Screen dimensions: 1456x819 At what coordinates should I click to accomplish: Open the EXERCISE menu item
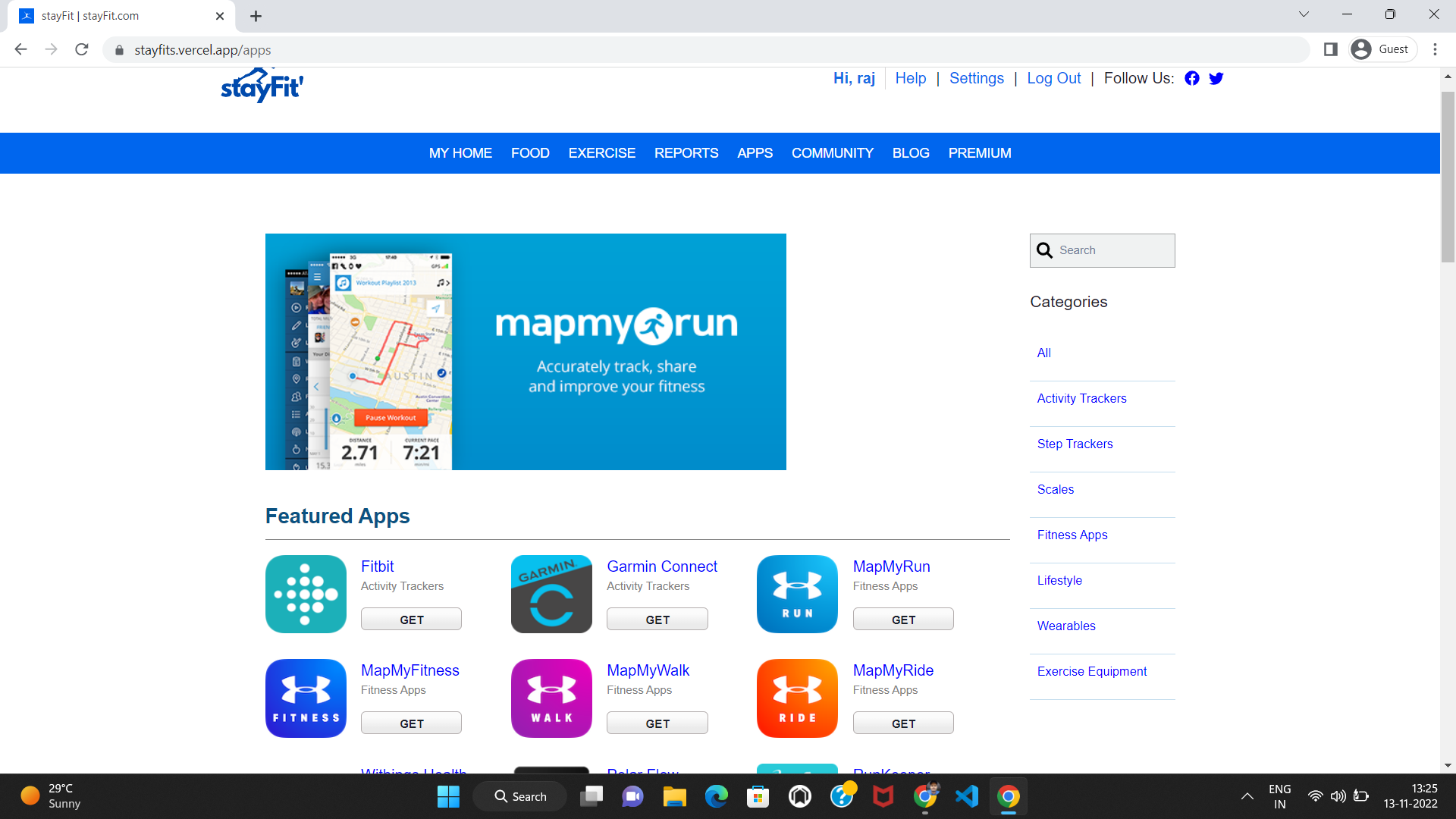pos(601,153)
